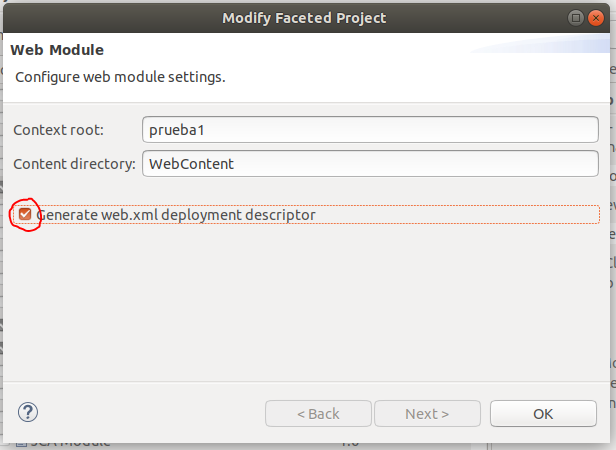Image resolution: width=616 pixels, height=450 pixels.
Task: Focus the Content directory text field
Action: (x=370, y=163)
